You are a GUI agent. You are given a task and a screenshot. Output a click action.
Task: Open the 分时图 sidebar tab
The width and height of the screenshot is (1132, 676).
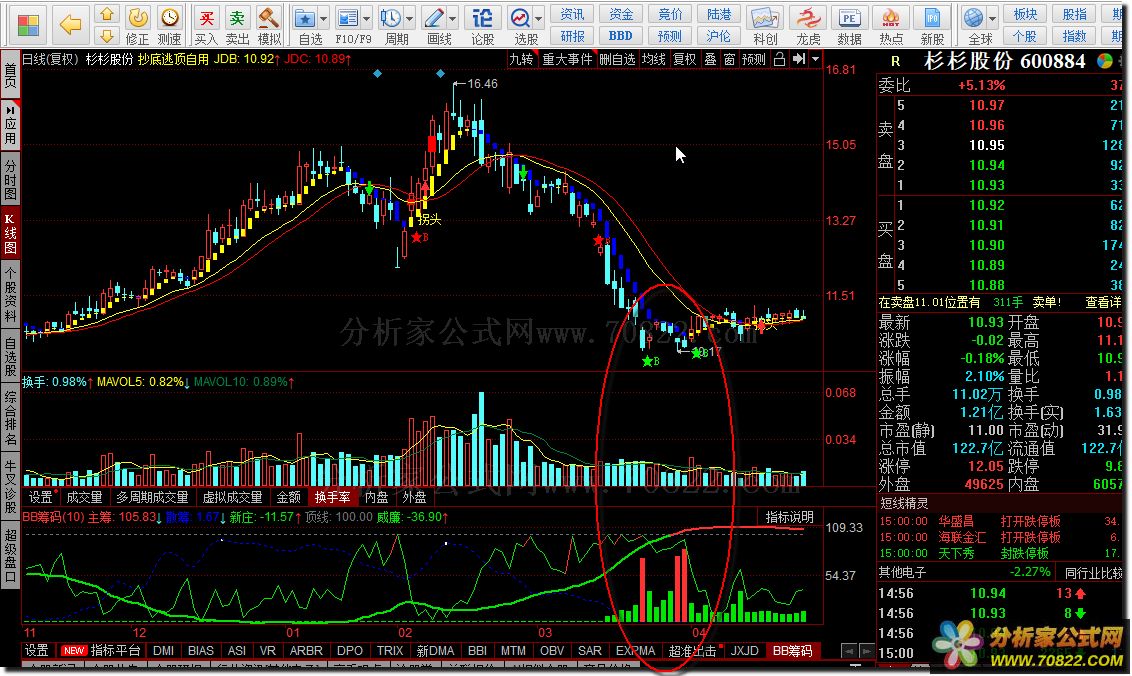pos(10,181)
